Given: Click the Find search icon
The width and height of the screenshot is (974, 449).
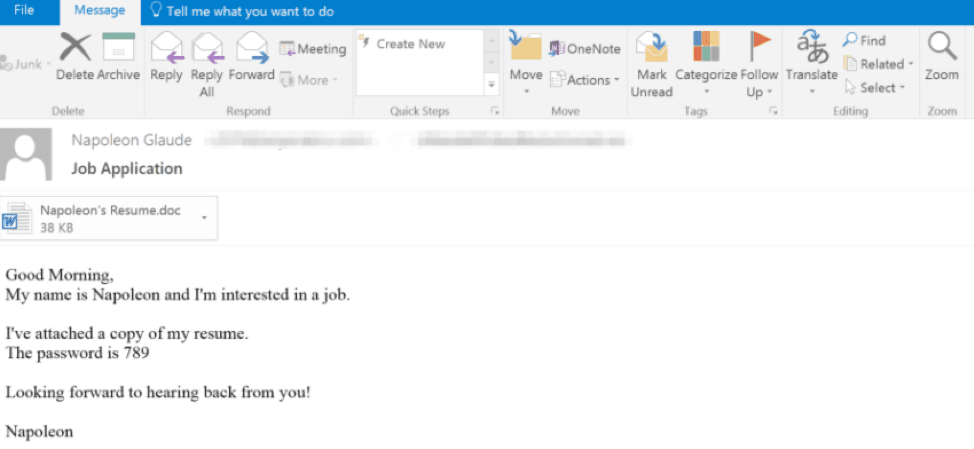Looking at the screenshot, I should [864, 41].
